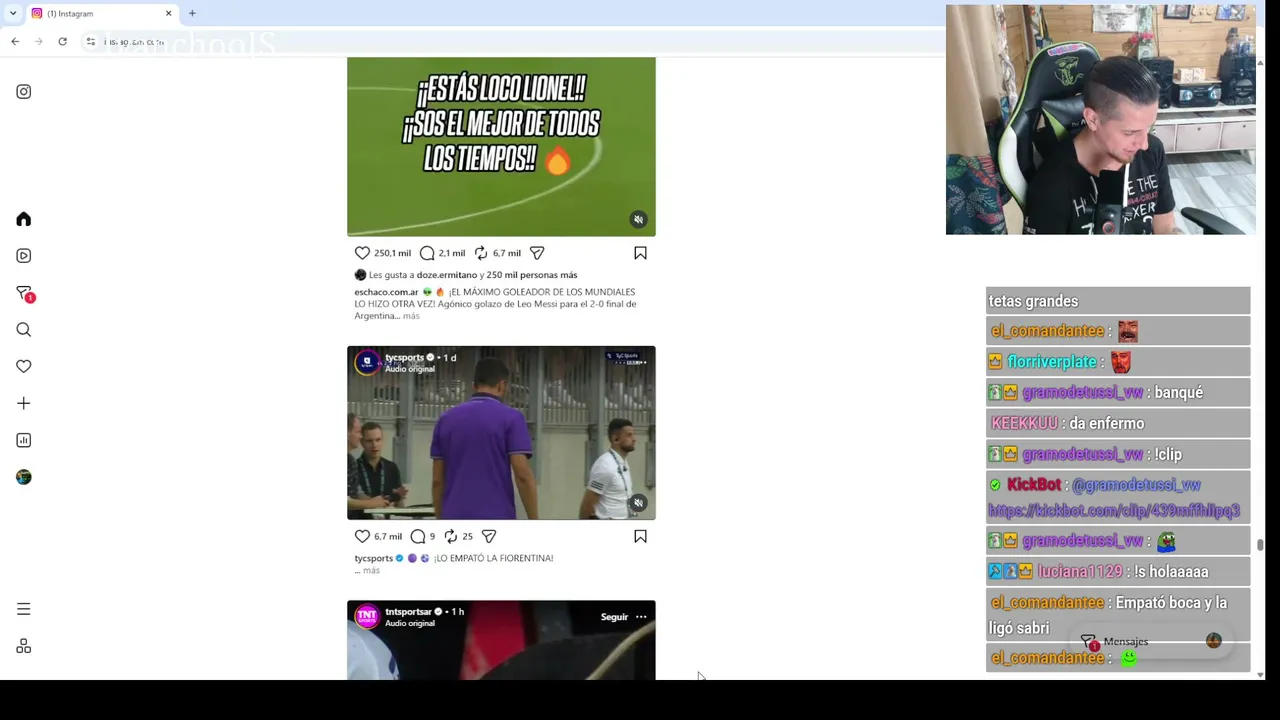Open Audio original under tycsports header
This screenshot has width=1280, height=720.
[x=410, y=369]
